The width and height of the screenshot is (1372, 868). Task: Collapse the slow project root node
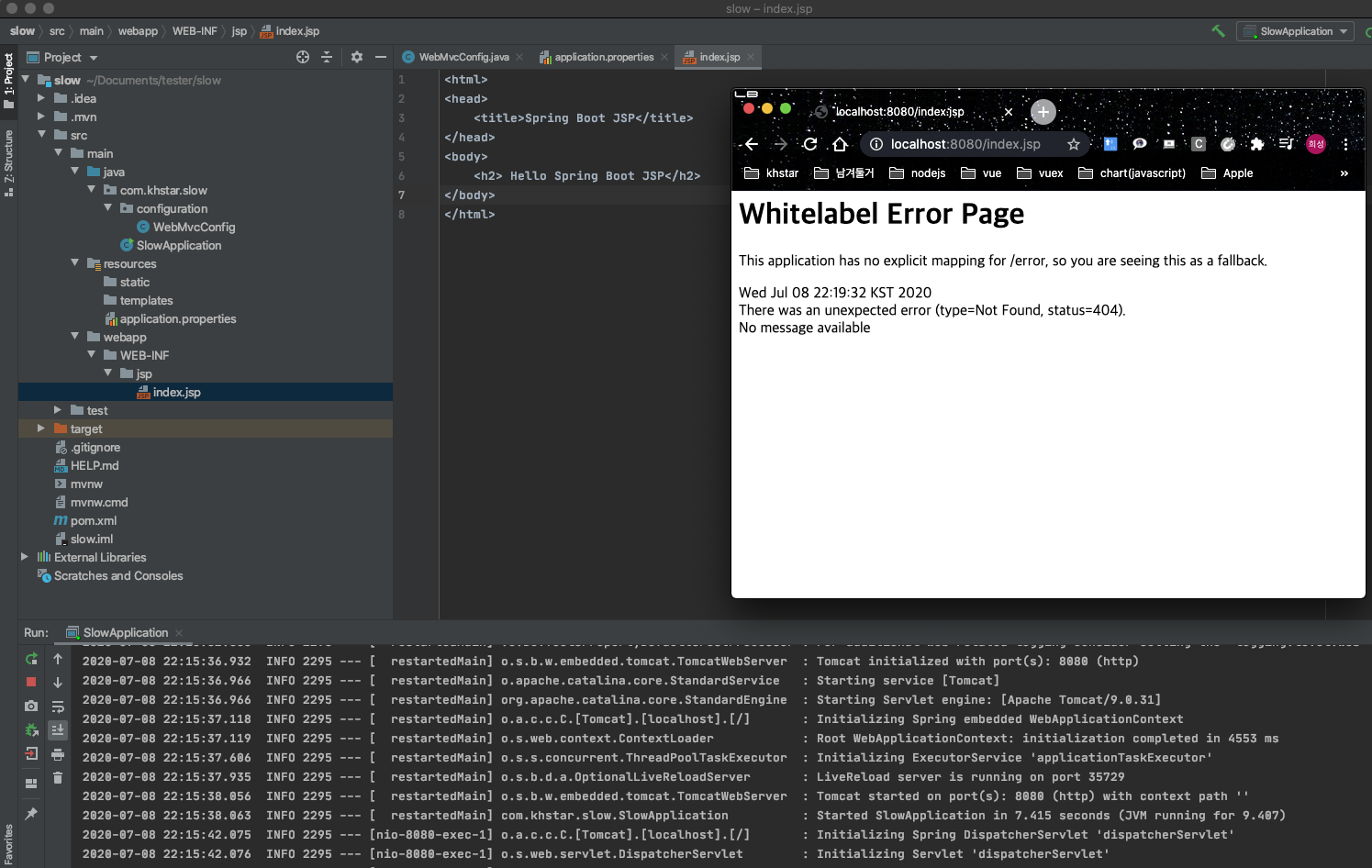(26, 80)
